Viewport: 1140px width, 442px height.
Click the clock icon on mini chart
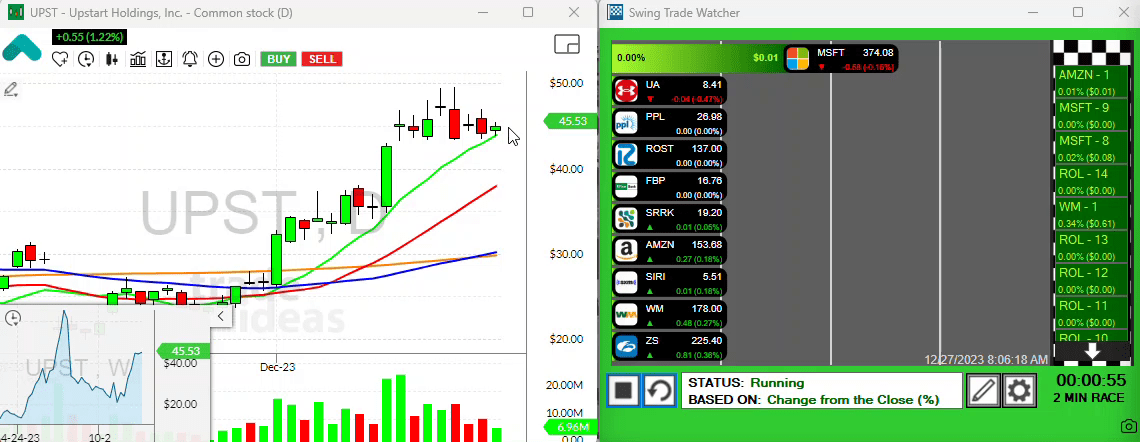tap(12, 318)
